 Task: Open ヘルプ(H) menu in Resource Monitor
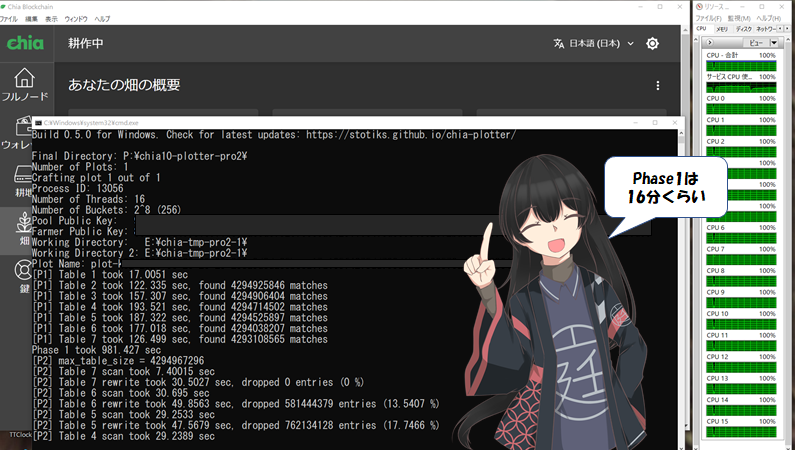(768, 18)
